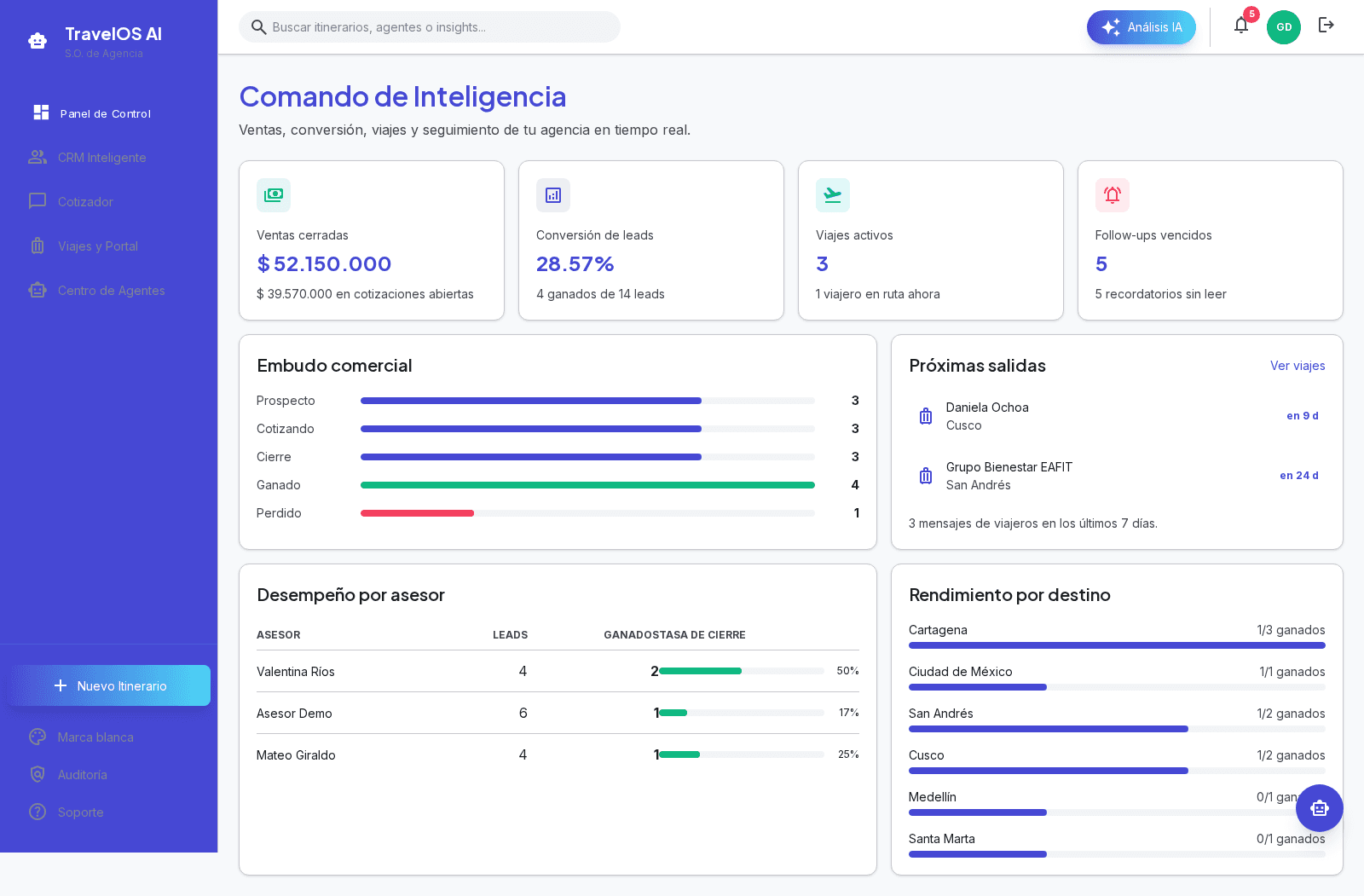This screenshot has width=1364, height=896.
Task: Open the GD user avatar
Action: (x=1283, y=27)
